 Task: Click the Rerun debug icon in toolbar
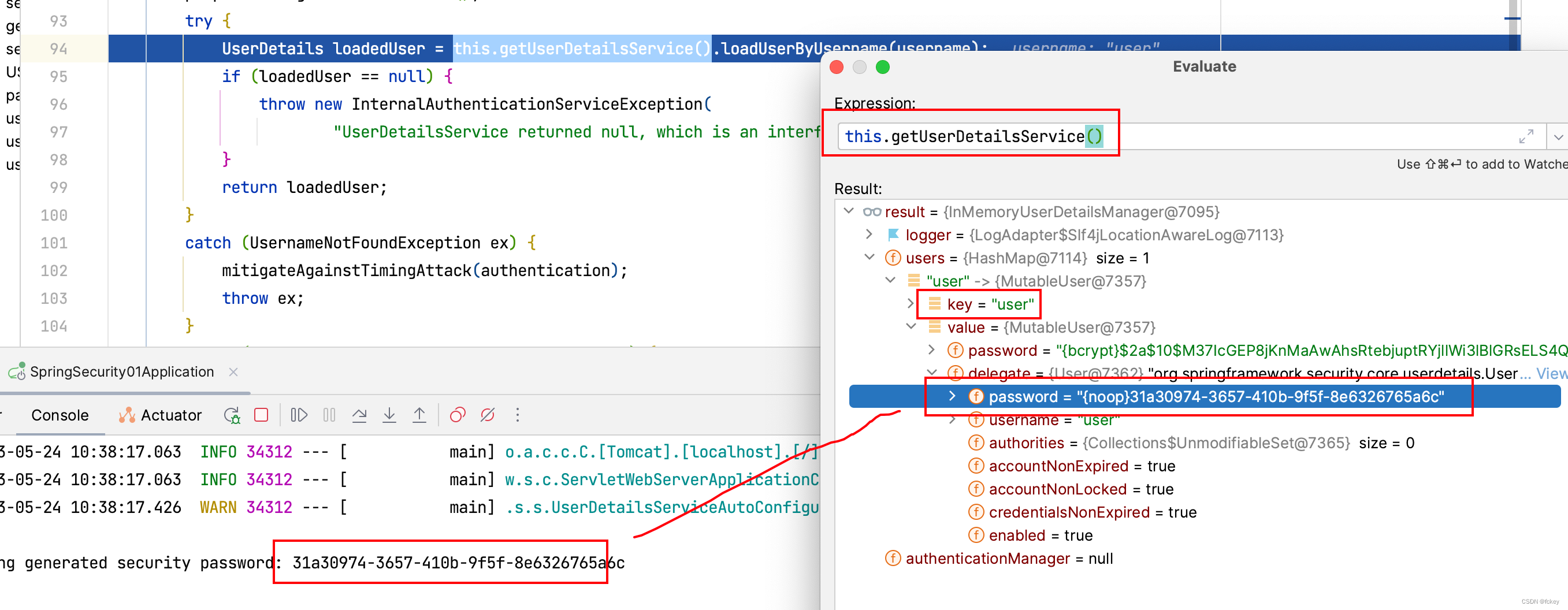click(232, 415)
